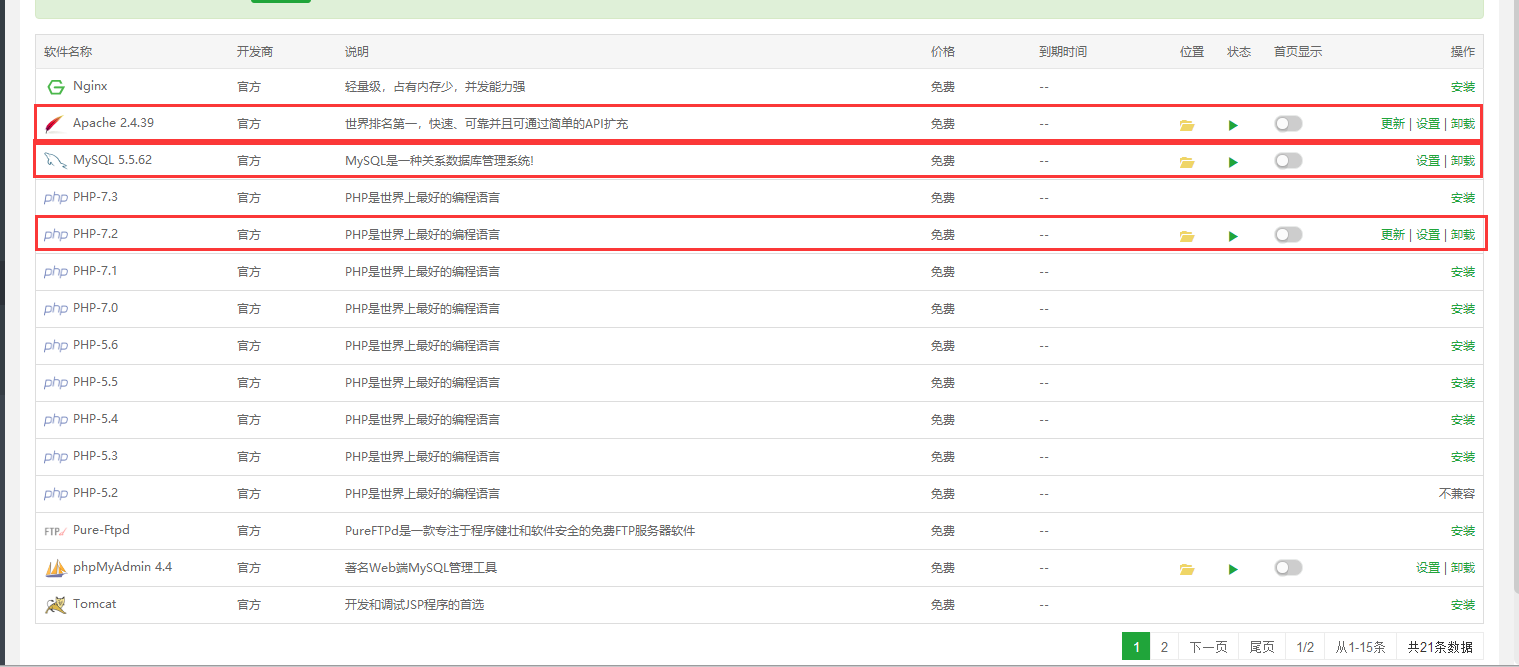Toggle homepage display for PHP-7.2
The height and width of the screenshot is (667, 1519).
coord(1288,235)
